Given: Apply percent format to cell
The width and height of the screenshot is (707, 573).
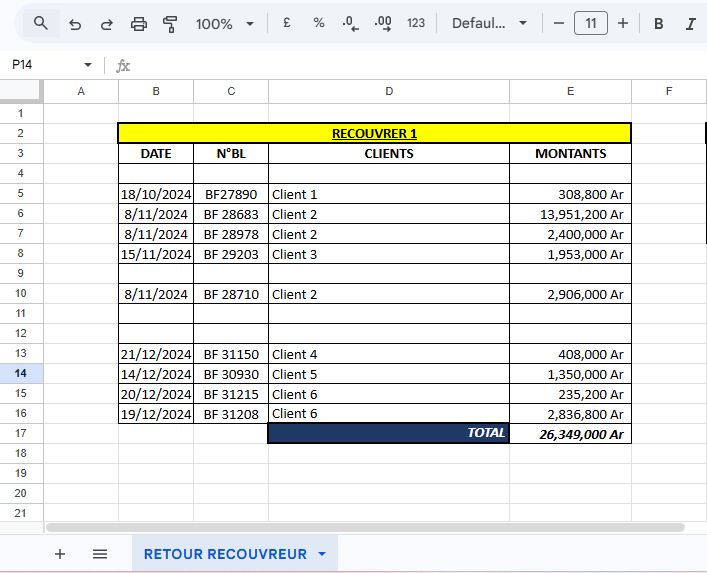Looking at the screenshot, I should (x=319, y=23).
